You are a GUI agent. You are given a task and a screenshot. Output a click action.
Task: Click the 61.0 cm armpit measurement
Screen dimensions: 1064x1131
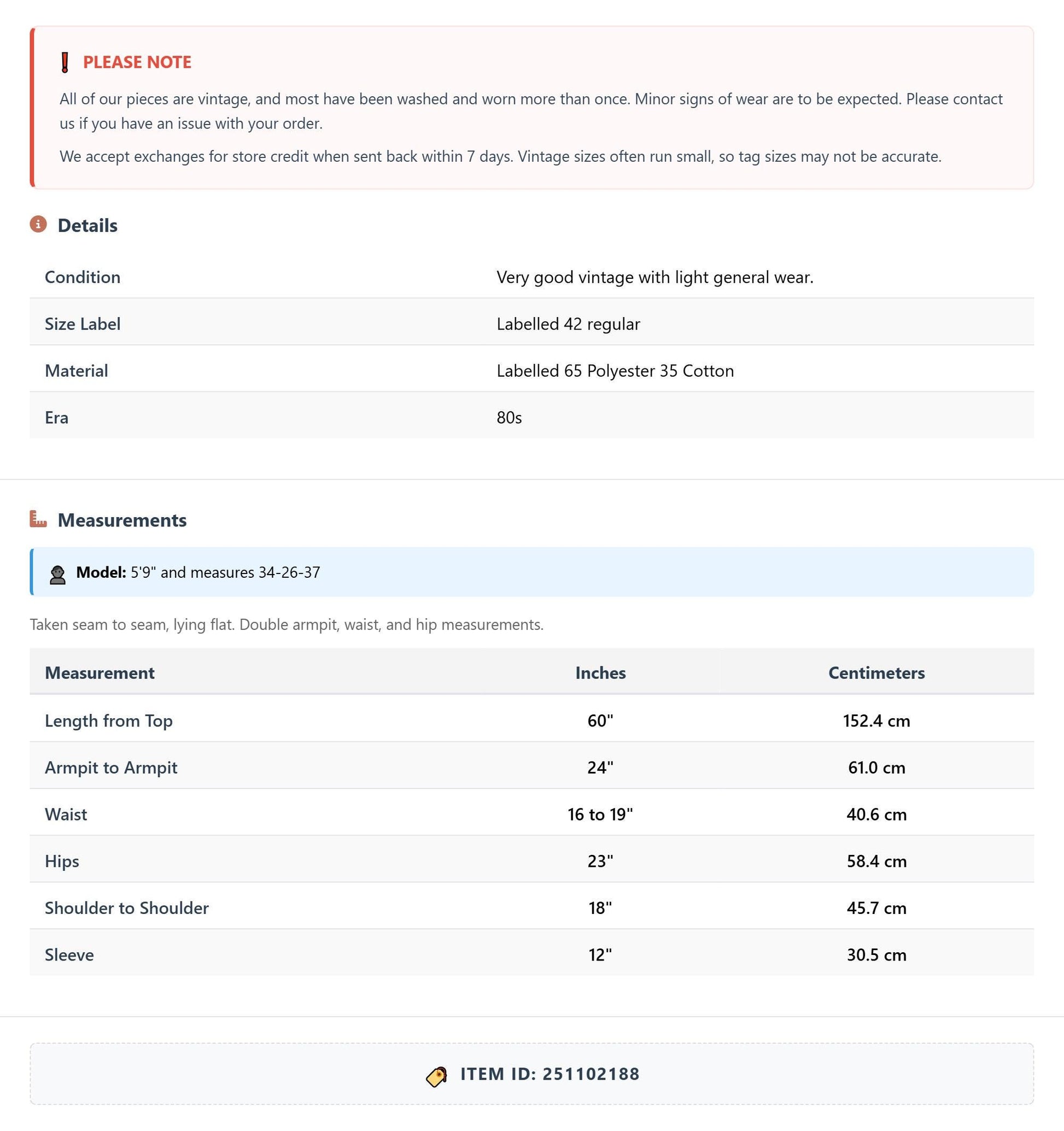pyautogui.click(x=876, y=767)
